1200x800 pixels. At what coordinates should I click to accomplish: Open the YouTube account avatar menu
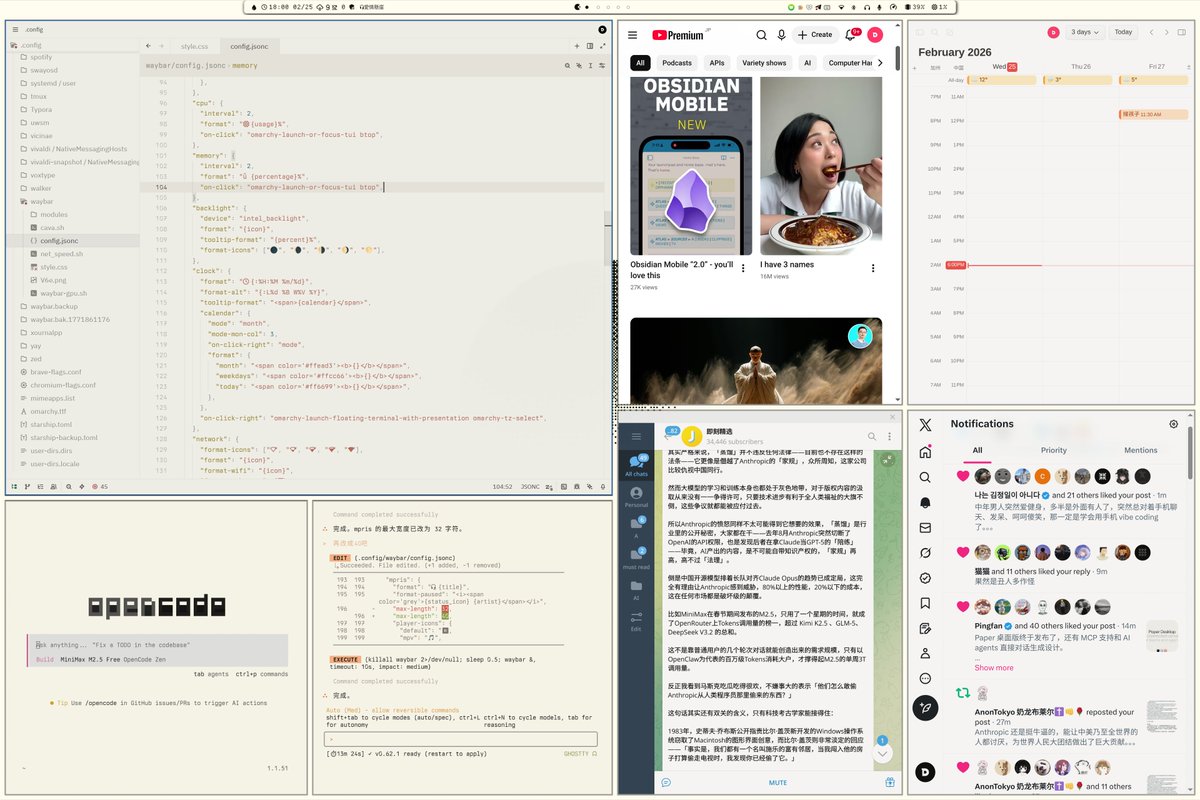tap(875, 35)
